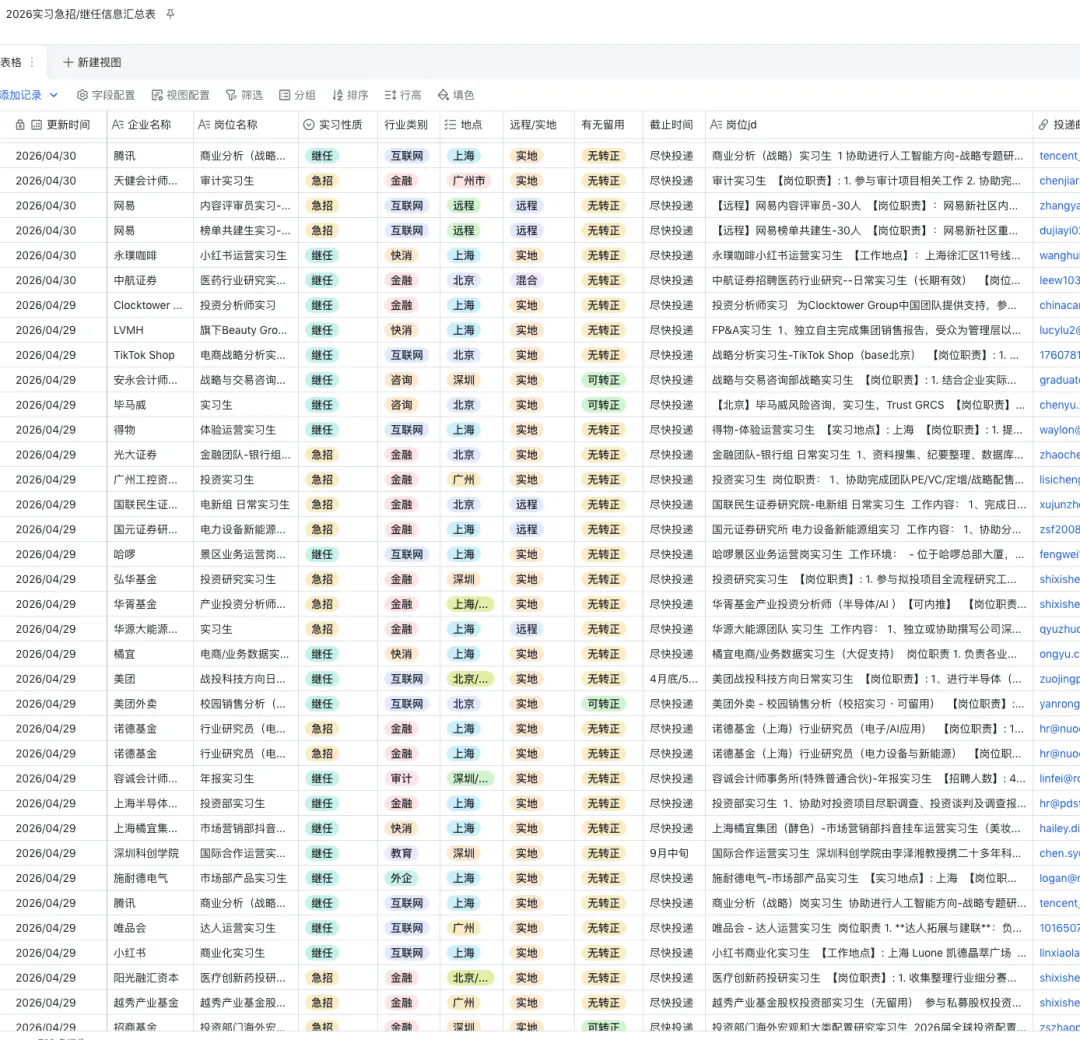This screenshot has width=1080, height=1040.
Task: Select the 哈啰 company cell
Action: tap(149, 554)
